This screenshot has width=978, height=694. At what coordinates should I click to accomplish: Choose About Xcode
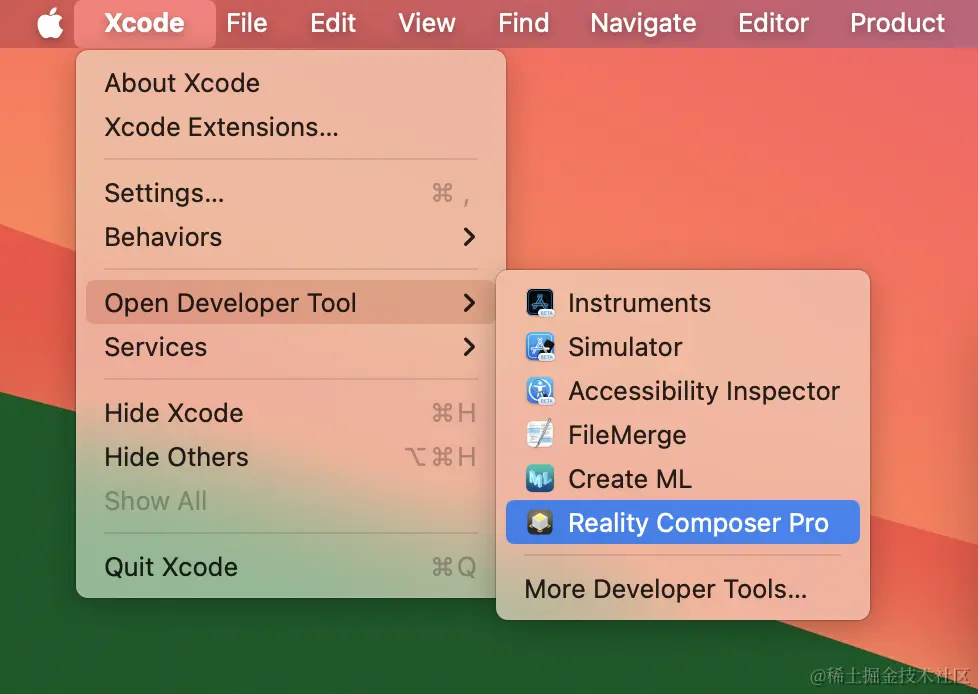click(x=291, y=83)
